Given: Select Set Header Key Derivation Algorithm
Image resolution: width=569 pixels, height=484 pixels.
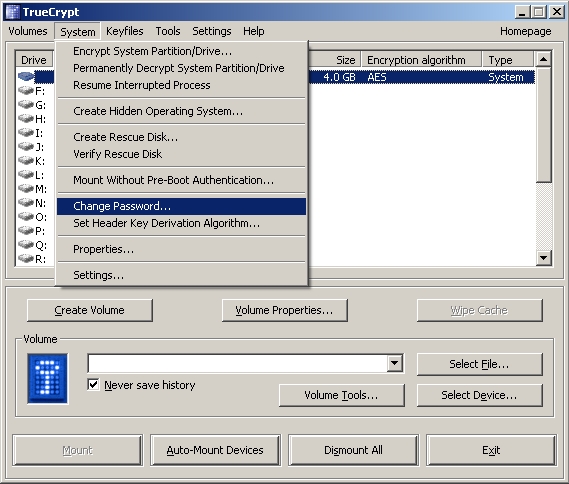Looking at the screenshot, I should 181,223.
